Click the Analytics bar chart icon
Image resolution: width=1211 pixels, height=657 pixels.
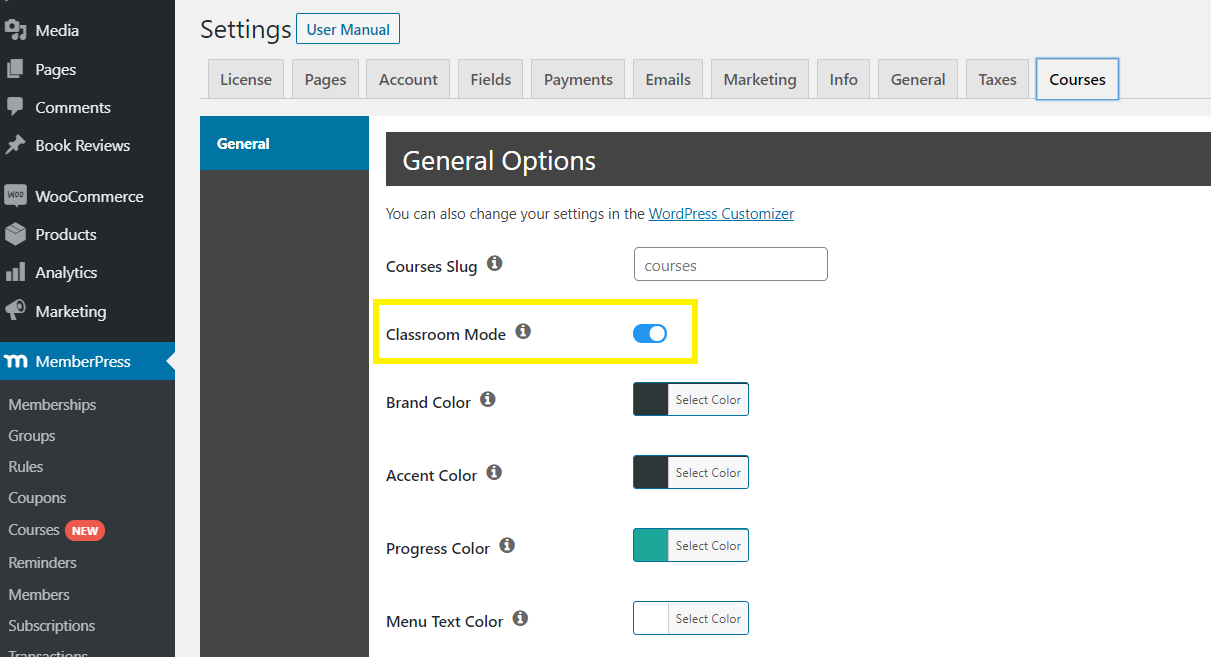click(15, 272)
